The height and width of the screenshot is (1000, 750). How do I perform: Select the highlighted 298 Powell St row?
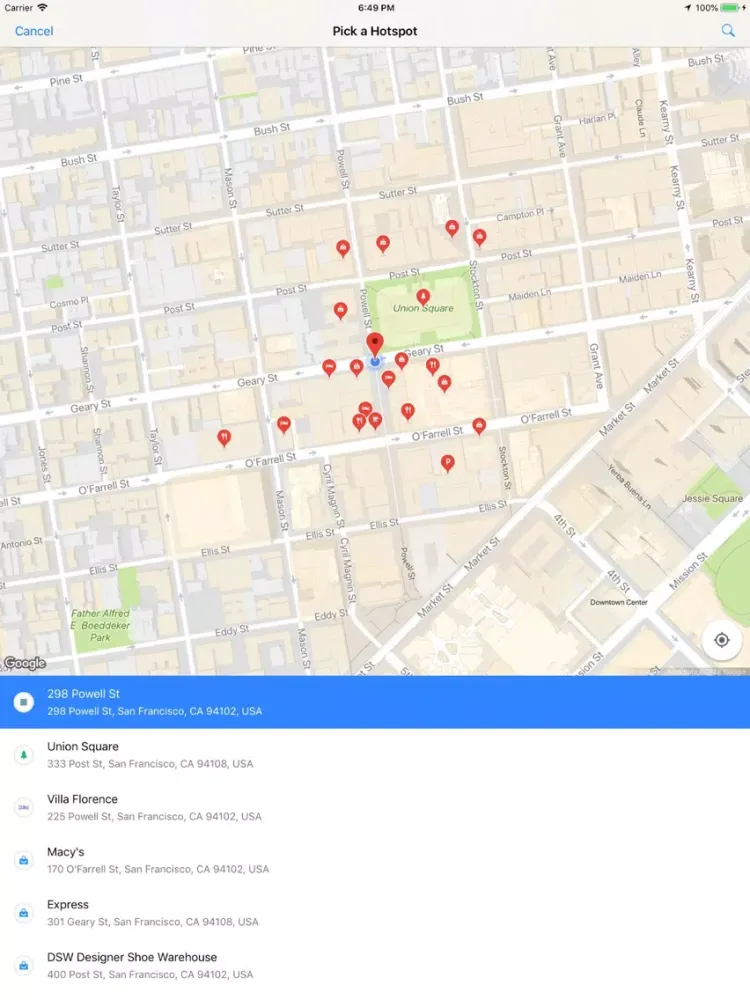[375, 702]
